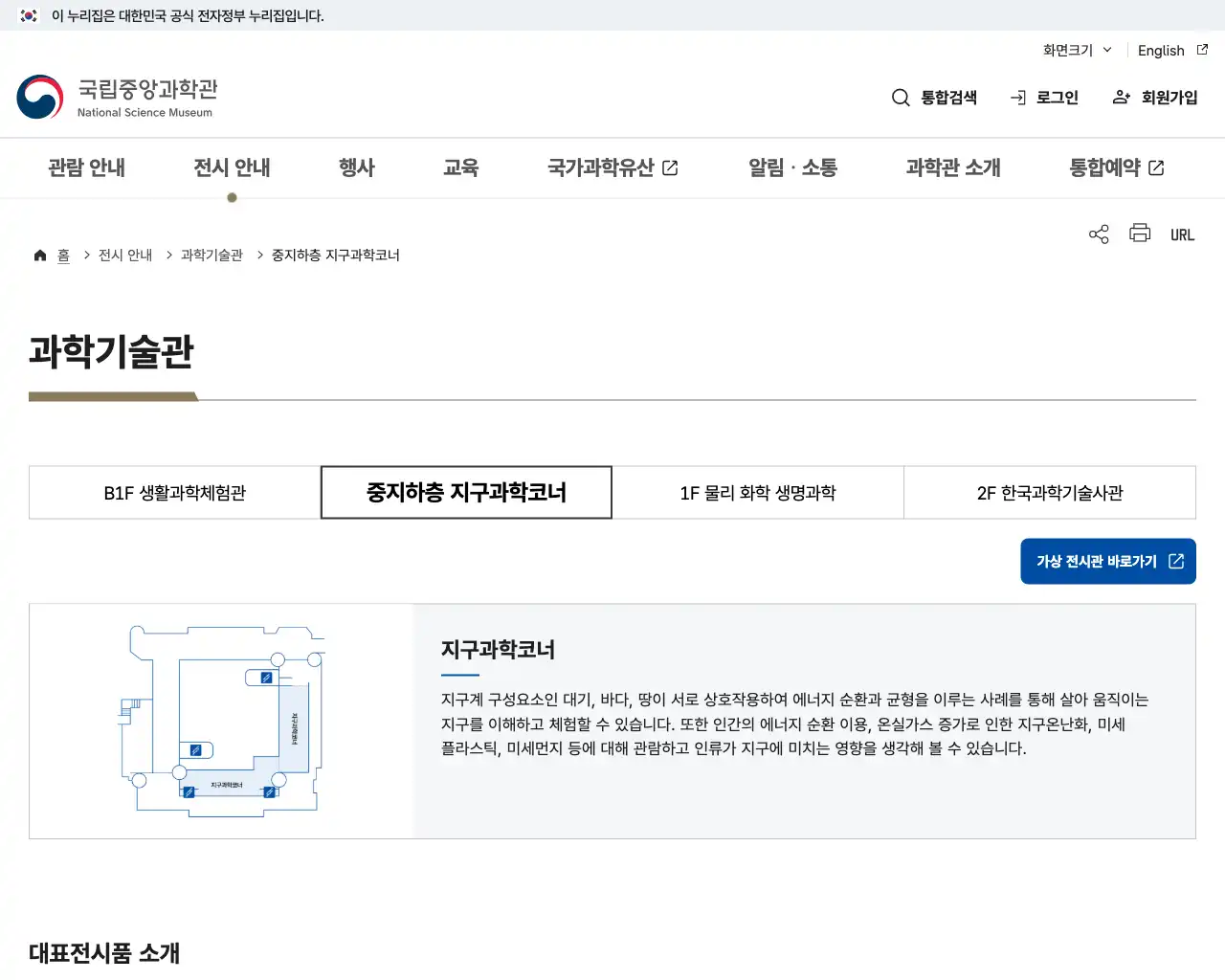The width and height of the screenshot is (1225, 980).
Task: Click the 지구과학코너 floor map image
Action: [x=220, y=720]
